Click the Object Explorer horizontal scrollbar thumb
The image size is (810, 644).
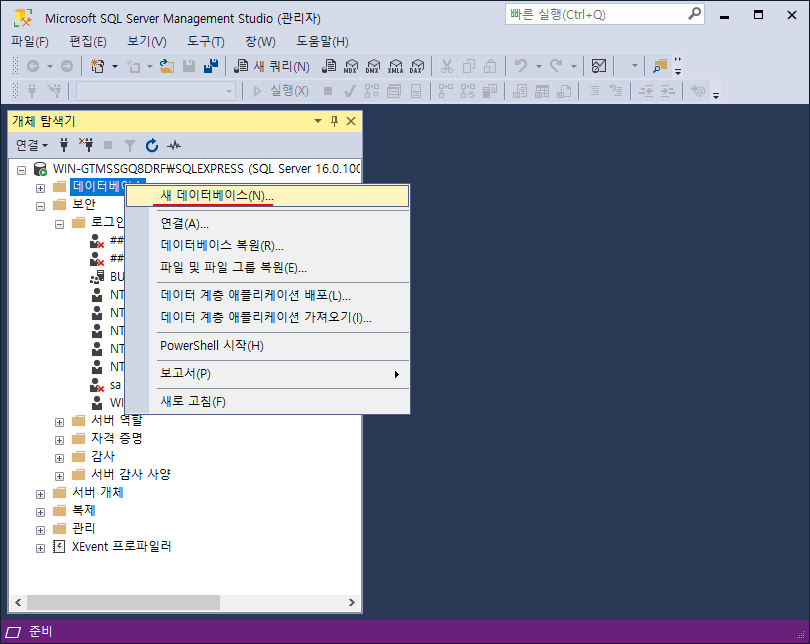[x=123, y=602]
